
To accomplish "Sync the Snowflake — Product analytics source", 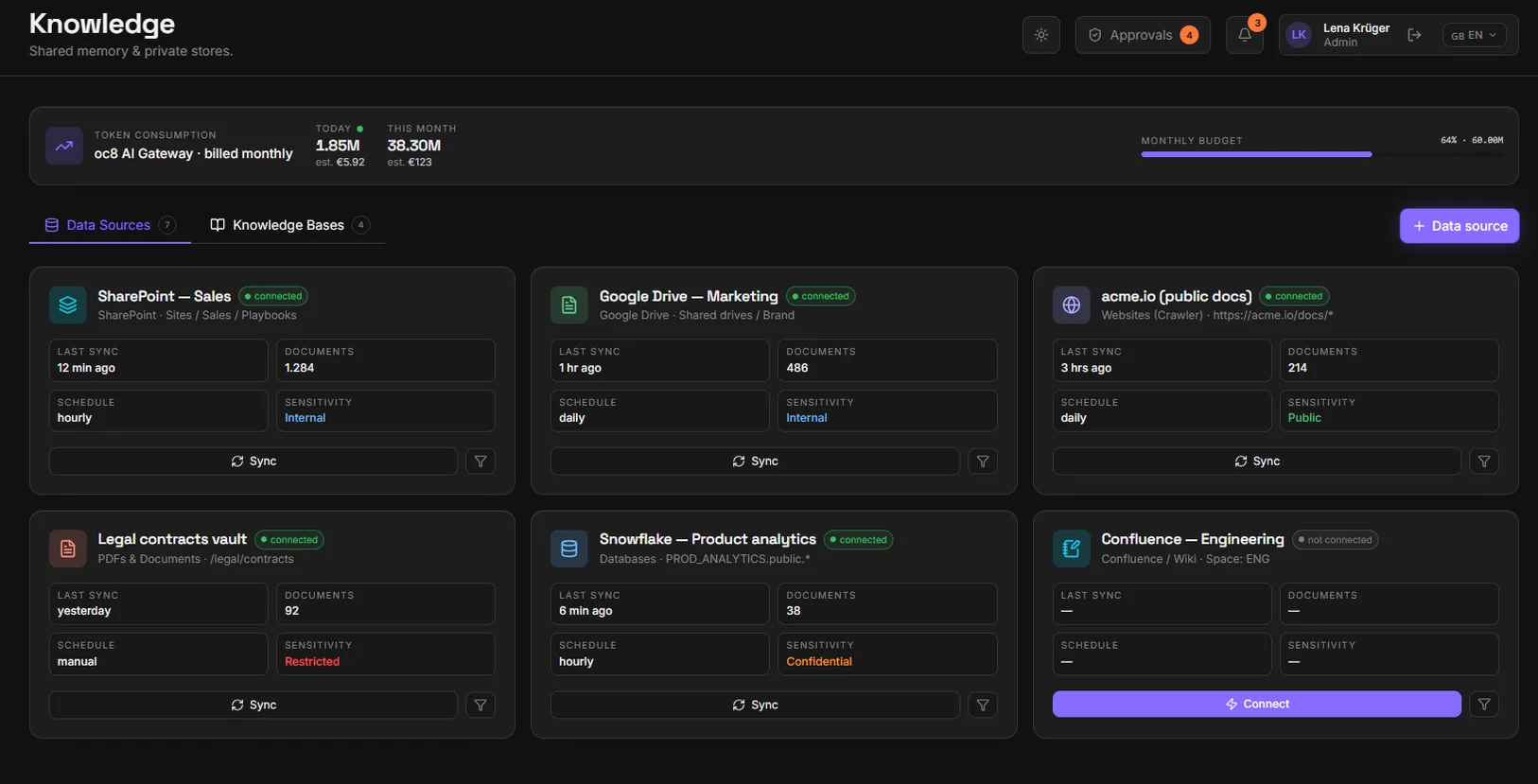I will pyautogui.click(x=755, y=705).
